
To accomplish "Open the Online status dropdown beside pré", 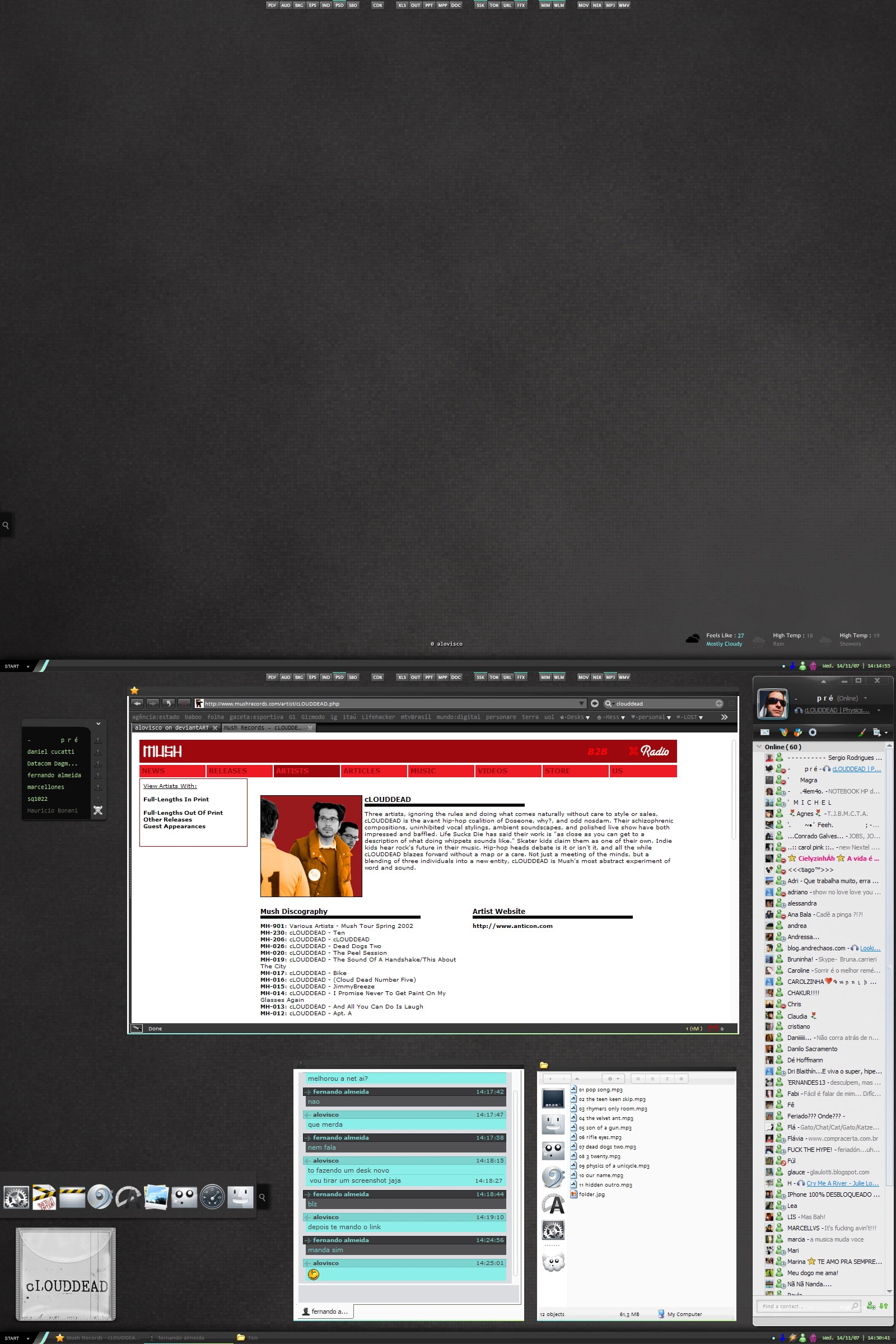I will (x=865, y=698).
